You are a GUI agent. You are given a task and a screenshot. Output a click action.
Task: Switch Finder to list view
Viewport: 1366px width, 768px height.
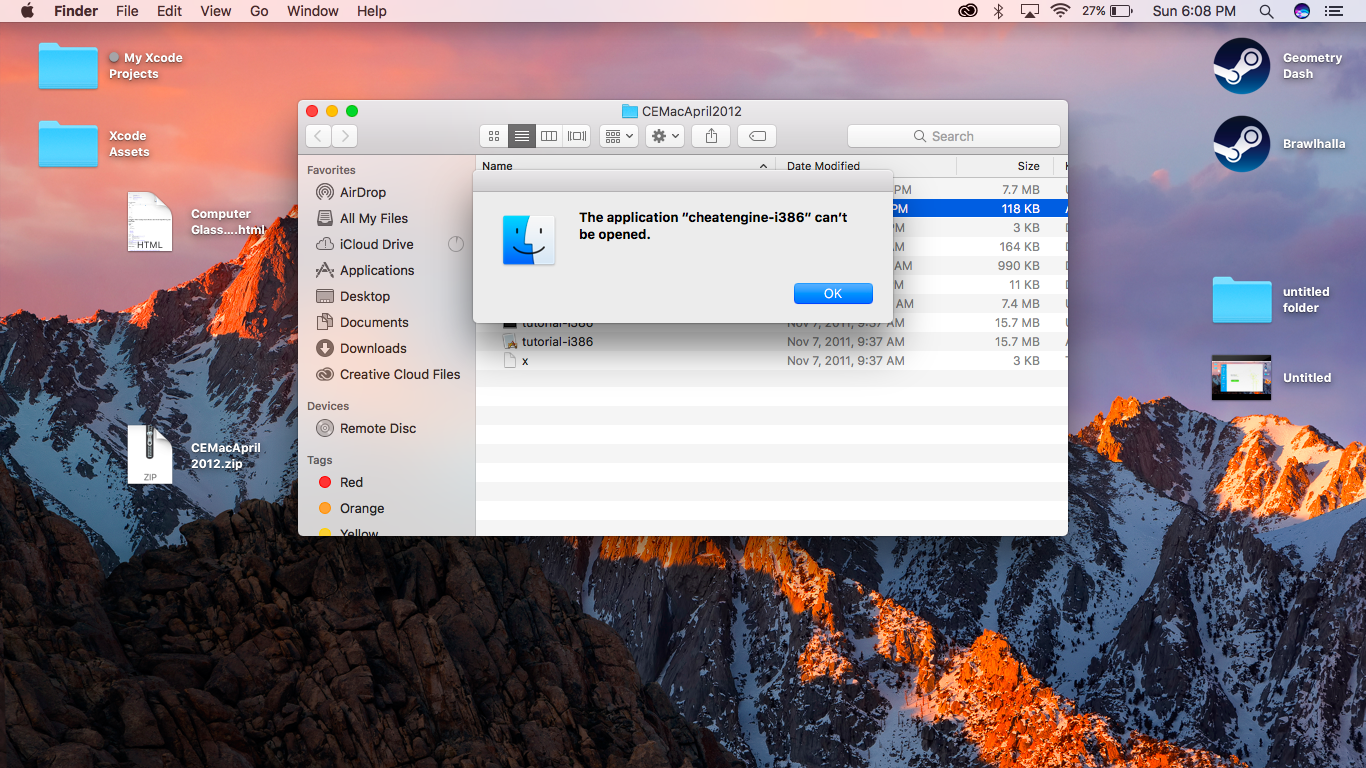point(521,136)
